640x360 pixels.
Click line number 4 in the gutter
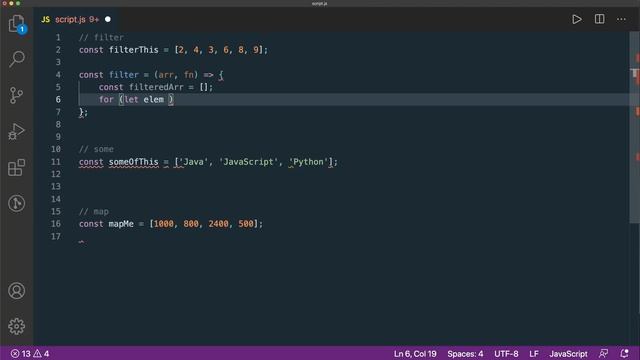pyautogui.click(x=58, y=75)
